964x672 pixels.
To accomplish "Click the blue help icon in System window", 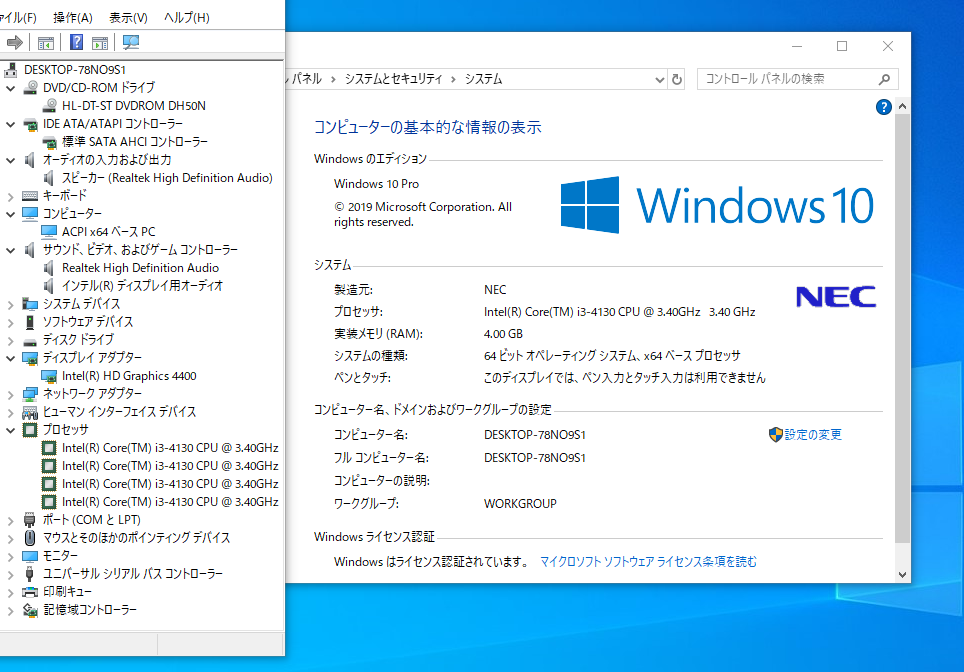I will [883, 108].
